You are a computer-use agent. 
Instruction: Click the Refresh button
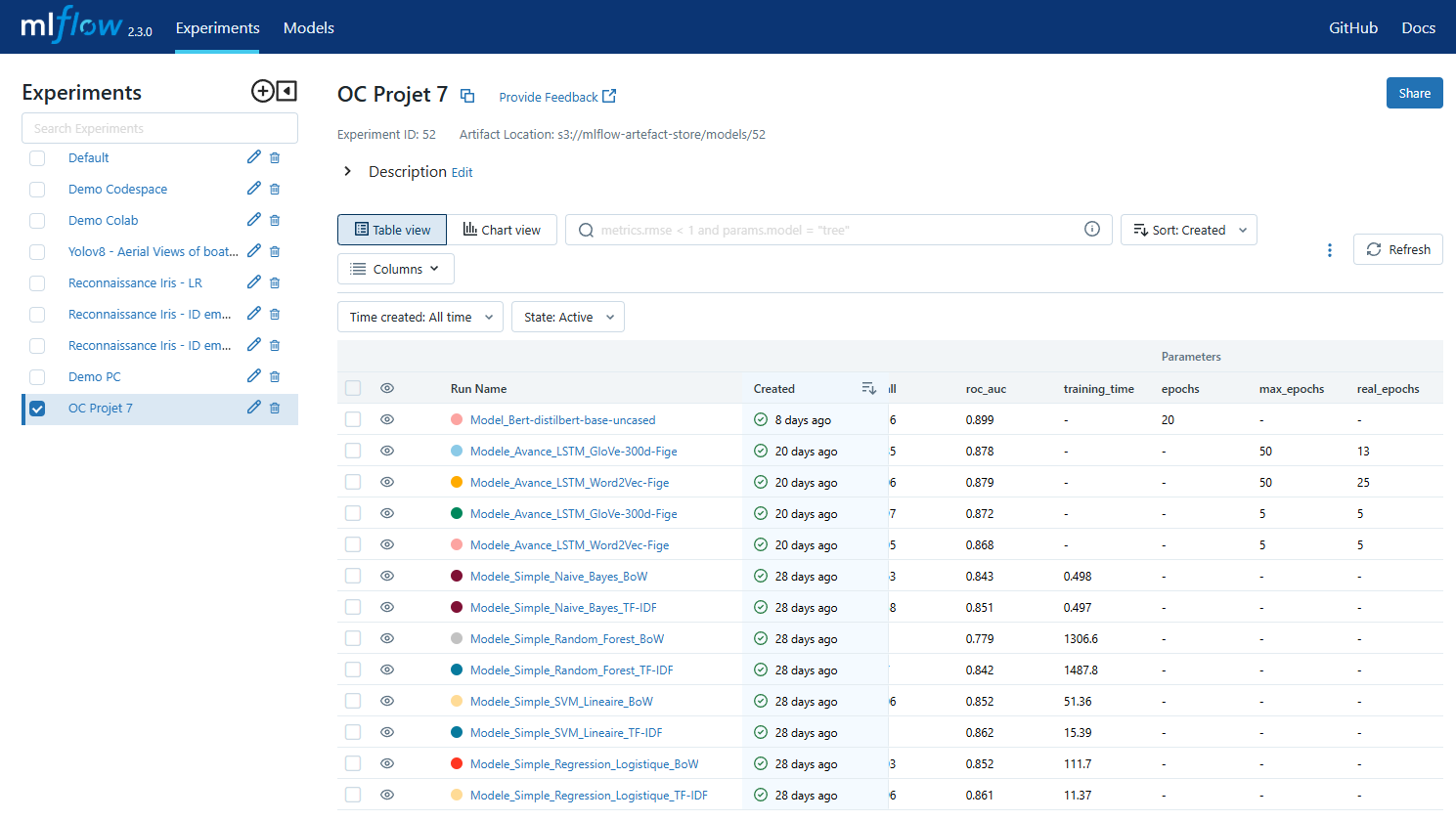(1398, 249)
